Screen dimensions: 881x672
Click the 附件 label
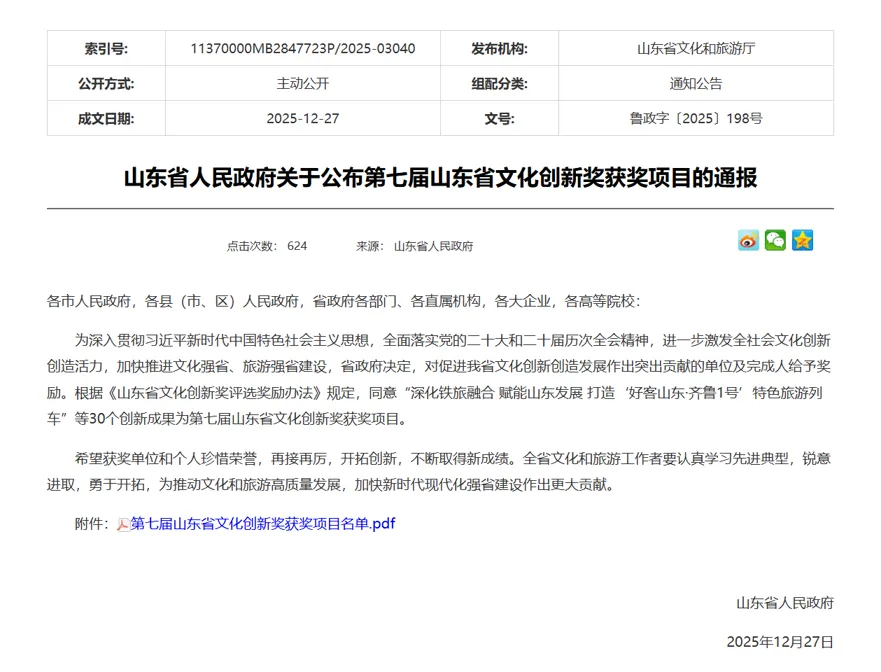click(x=92, y=524)
